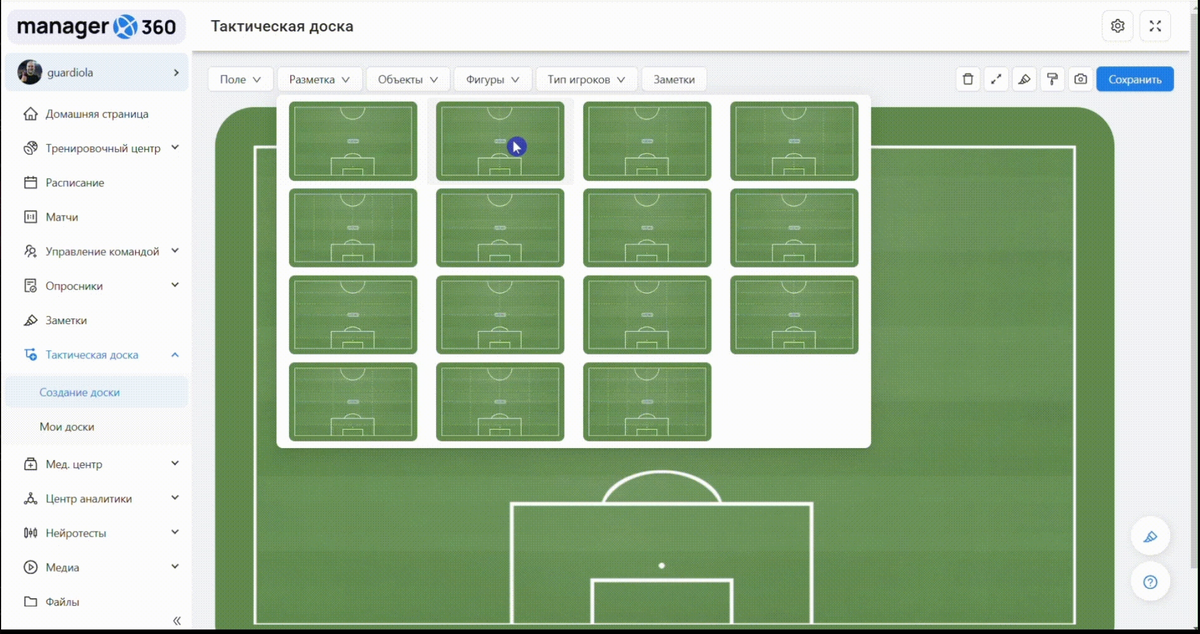The height and width of the screenshot is (634, 1200).
Task: Click the camera screenshot icon
Action: 1080,79
